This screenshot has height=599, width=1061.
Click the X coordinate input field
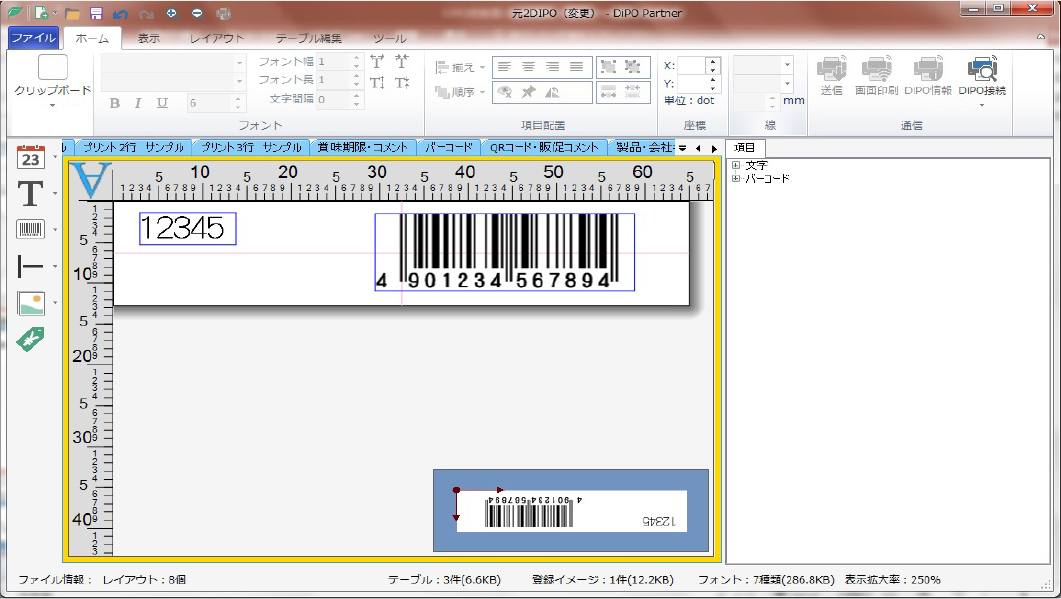[x=692, y=66]
